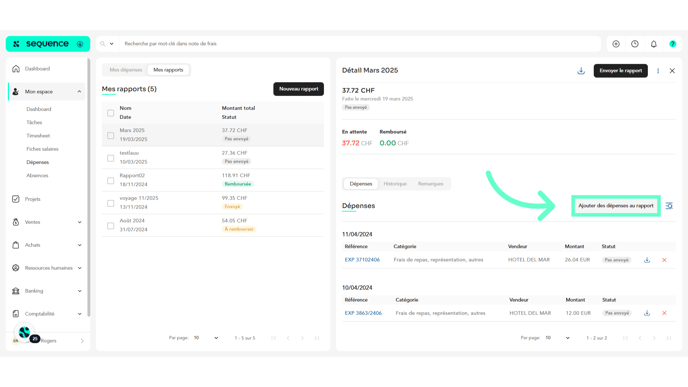Remove expense EXP 3863/2406 with red X
The width and height of the screenshot is (688, 387).
[664, 313]
